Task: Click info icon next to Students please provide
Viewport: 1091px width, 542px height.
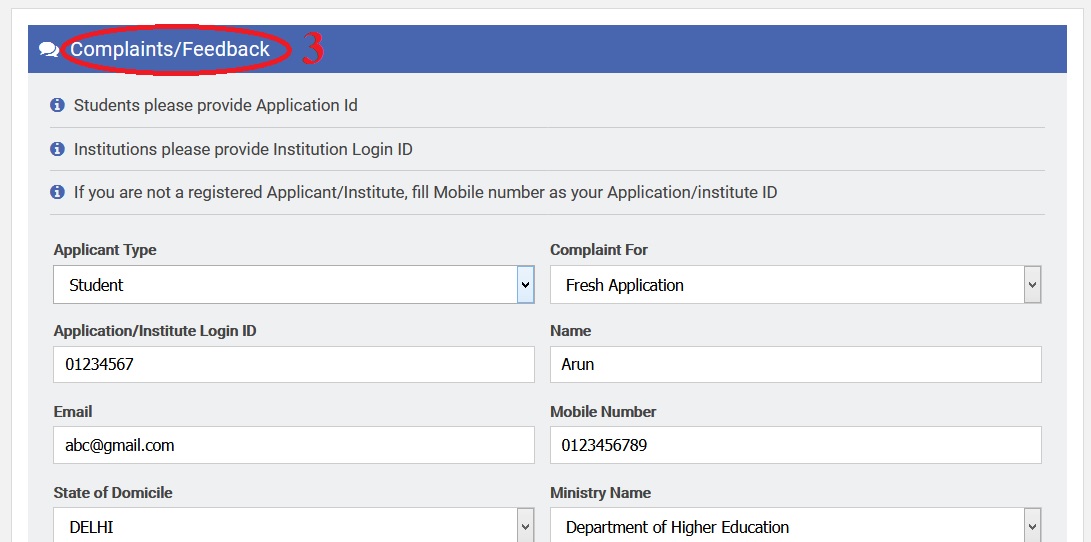Action: tap(58, 106)
